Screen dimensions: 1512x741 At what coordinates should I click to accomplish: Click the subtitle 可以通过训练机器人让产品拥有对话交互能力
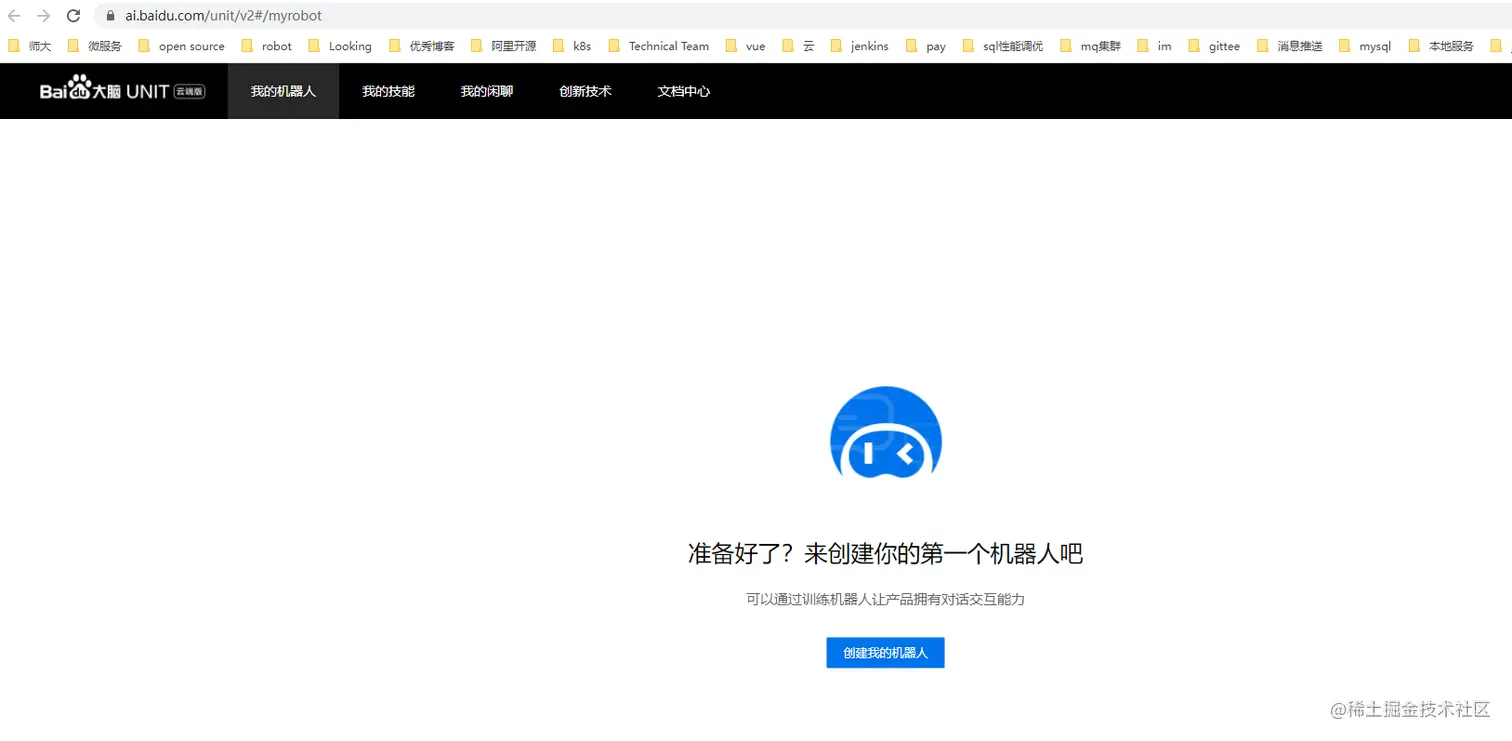885,599
